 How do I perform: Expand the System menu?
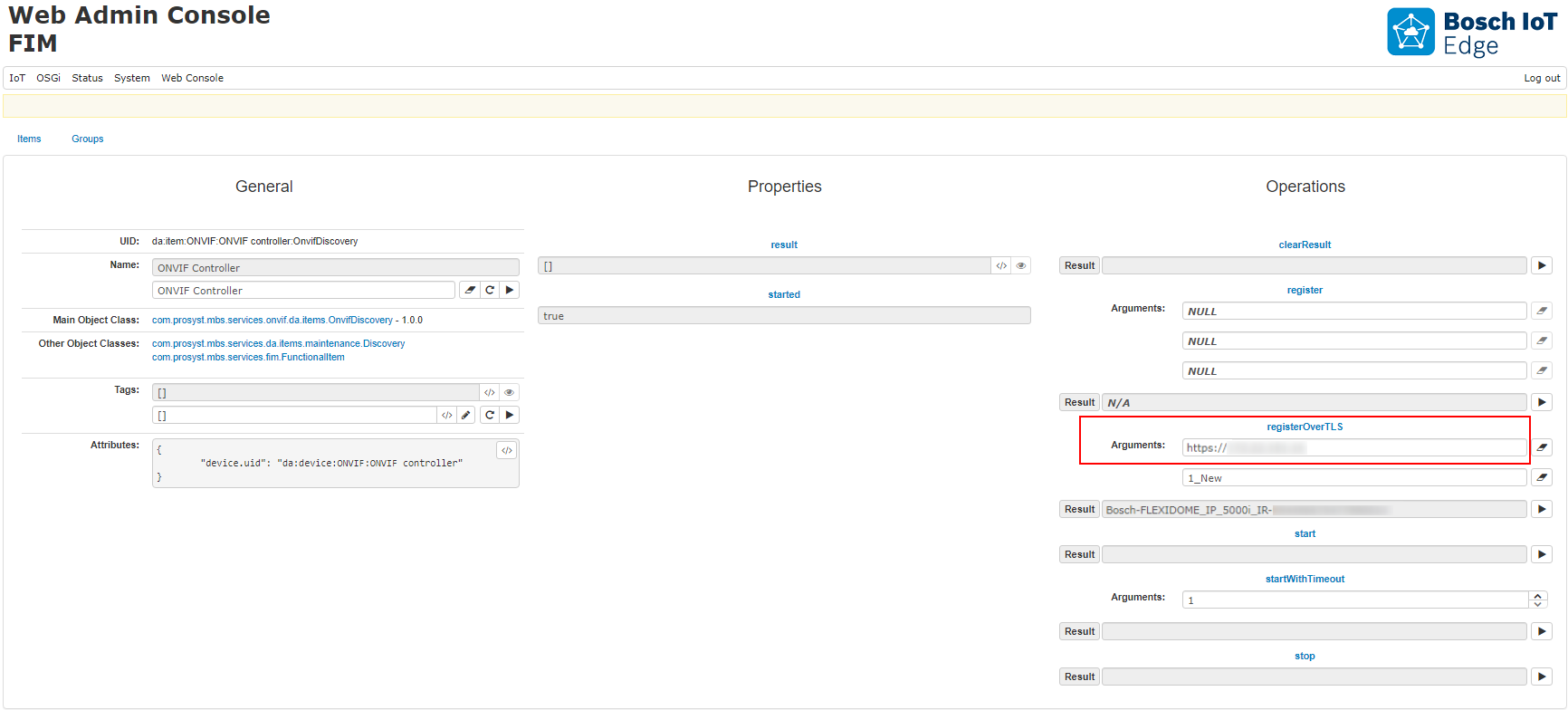[x=131, y=78]
